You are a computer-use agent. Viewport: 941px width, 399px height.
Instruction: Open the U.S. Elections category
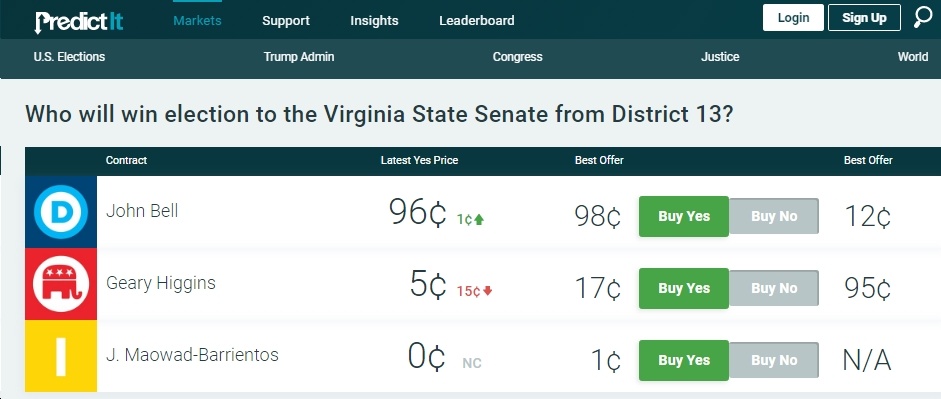tap(69, 57)
